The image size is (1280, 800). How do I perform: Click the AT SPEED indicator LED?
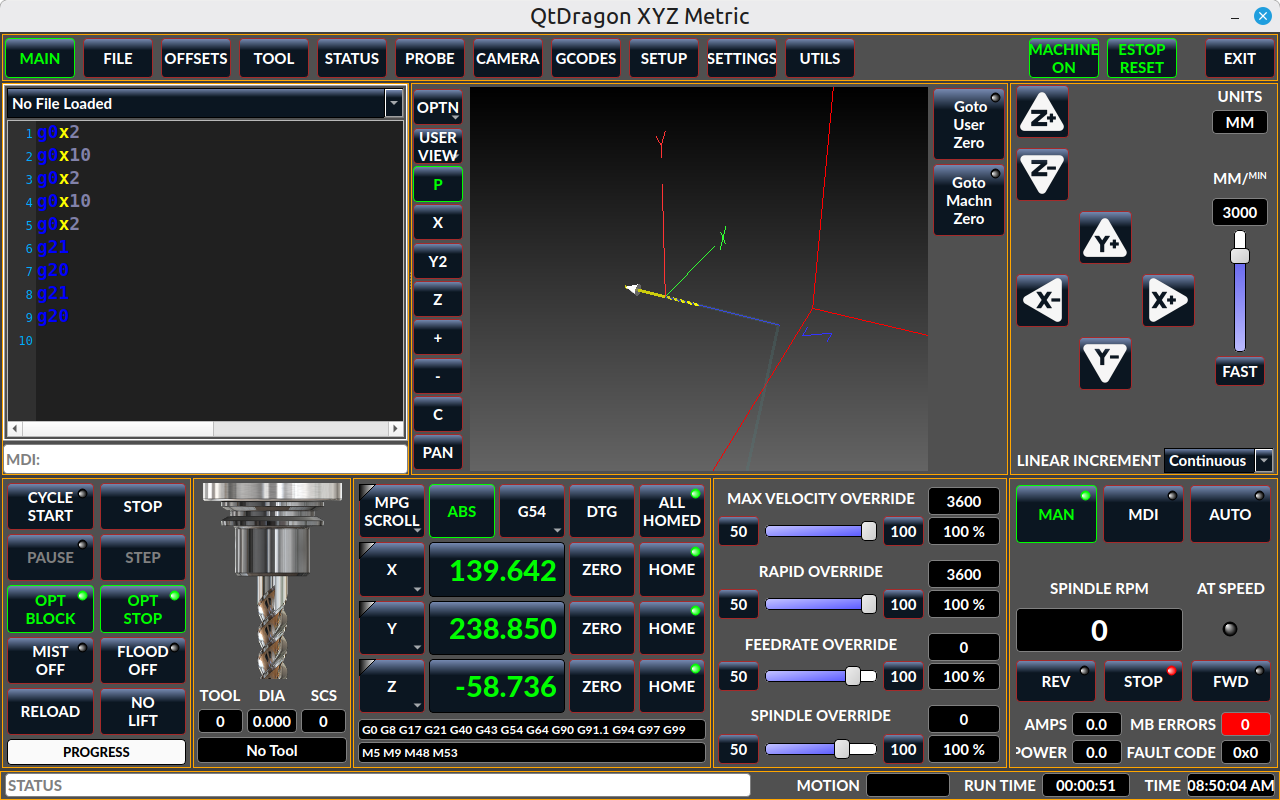tap(1230, 629)
